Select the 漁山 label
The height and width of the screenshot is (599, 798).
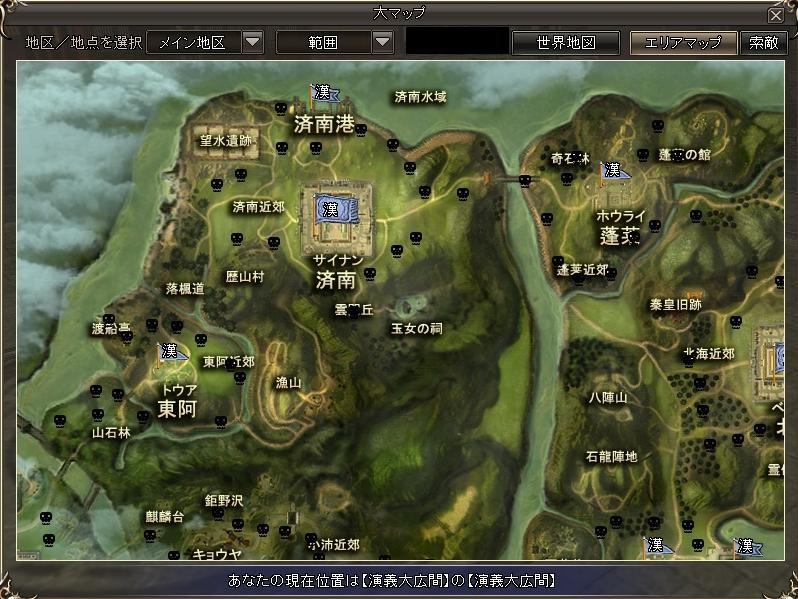(x=288, y=382)
